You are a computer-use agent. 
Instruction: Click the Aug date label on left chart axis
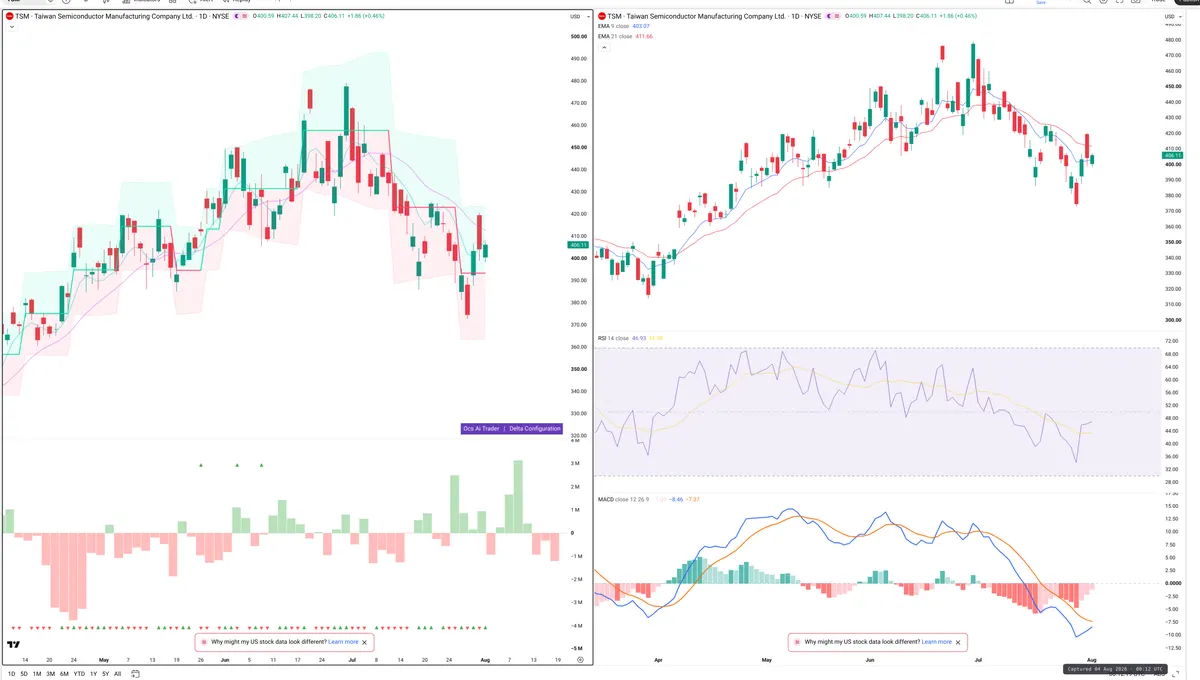(485, 661)
